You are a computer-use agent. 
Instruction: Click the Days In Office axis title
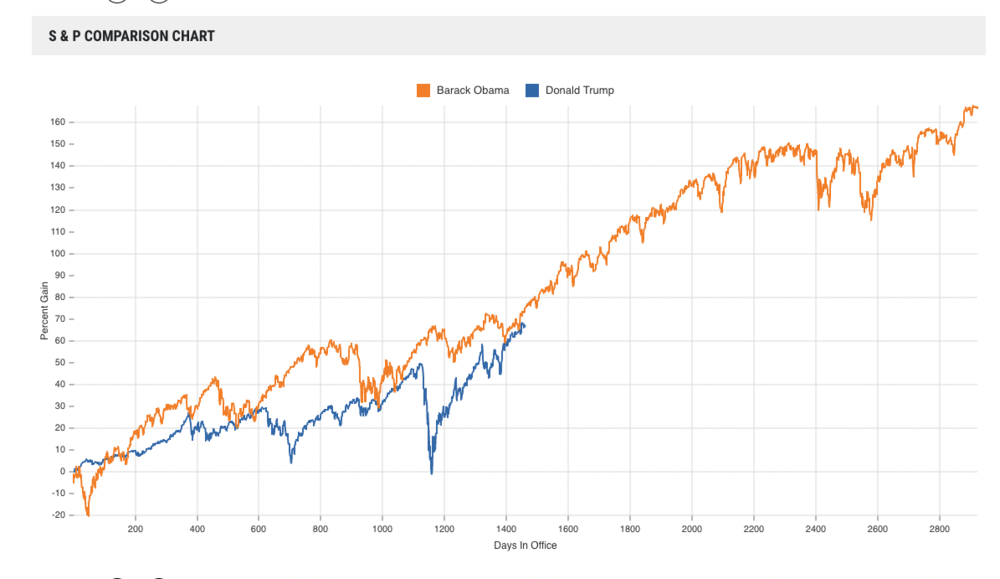[x=525, y=545]
